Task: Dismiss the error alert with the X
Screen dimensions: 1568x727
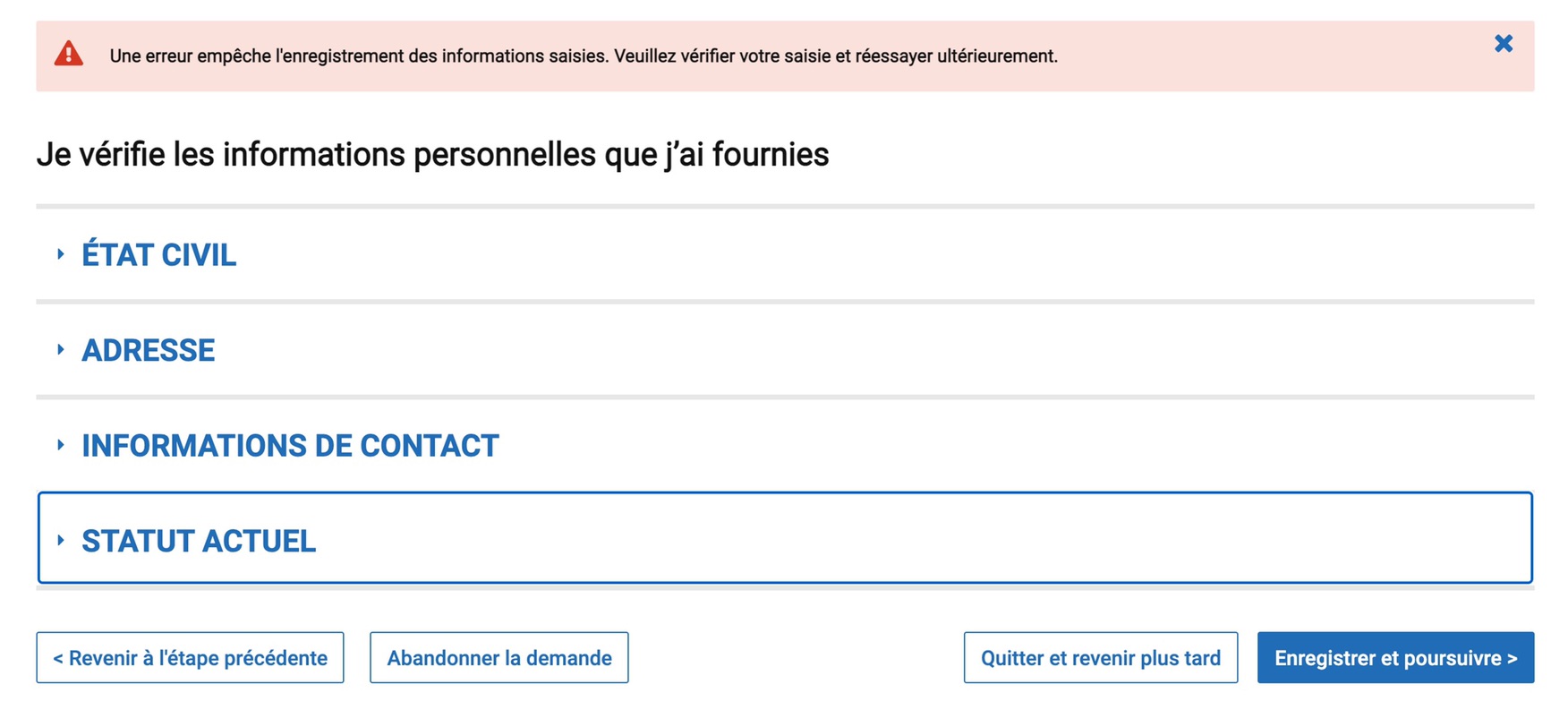Action: point(1504,43)
